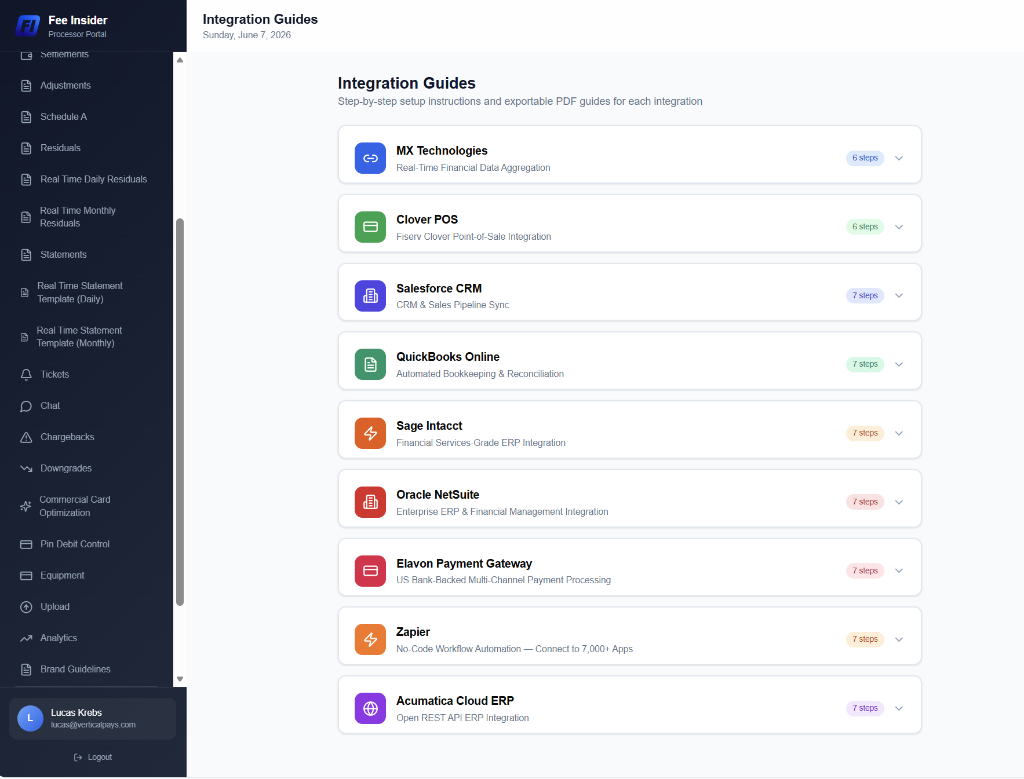Viewport: 1024px width, 779px height.
Task: Expand the Acumatica Cloud ERP chevron
Action: (x=899, y=708)
